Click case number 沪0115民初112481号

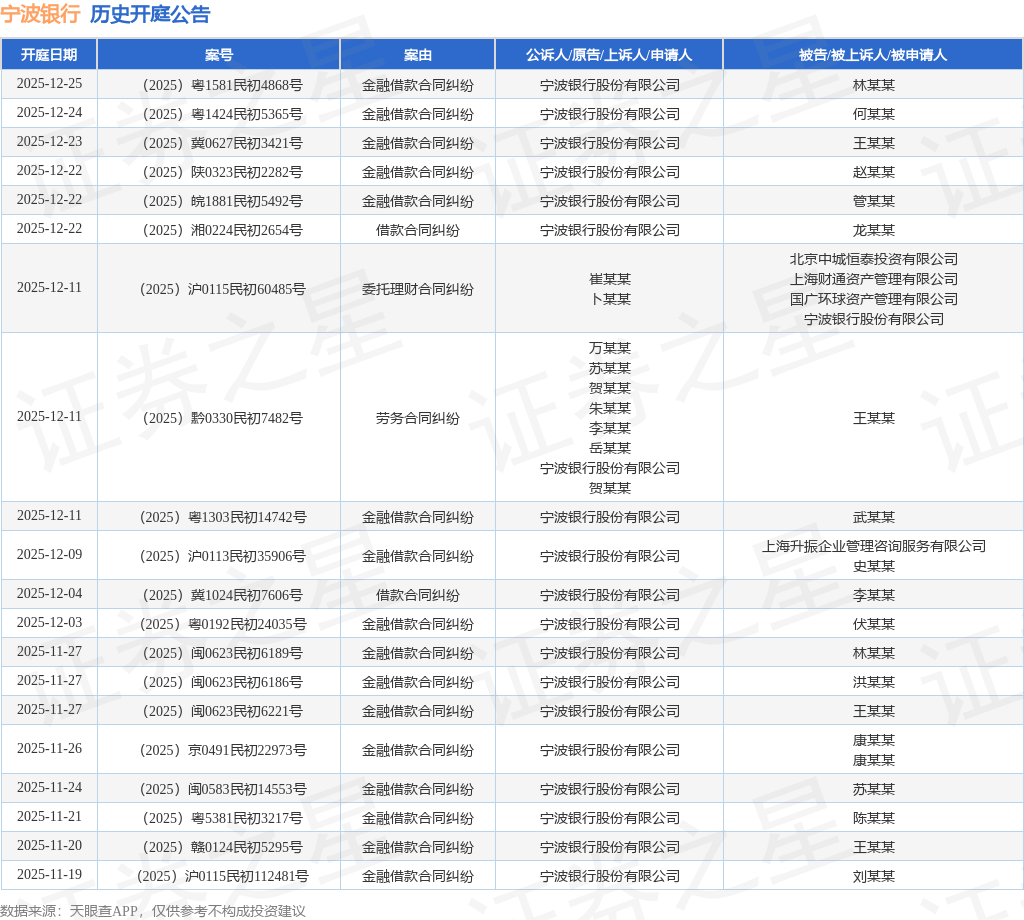tap(223, 876)
